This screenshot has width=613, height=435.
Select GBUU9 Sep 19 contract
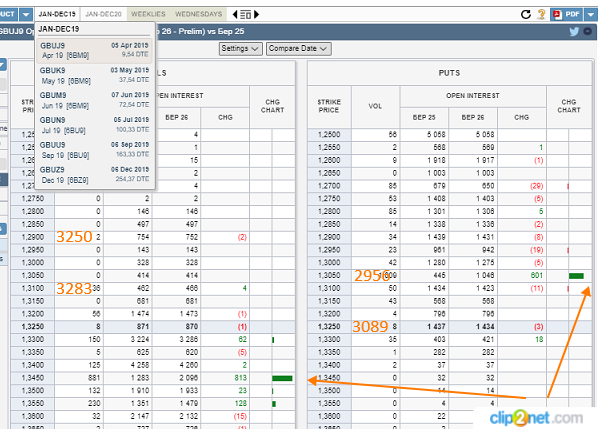click(x=95, y=150)
